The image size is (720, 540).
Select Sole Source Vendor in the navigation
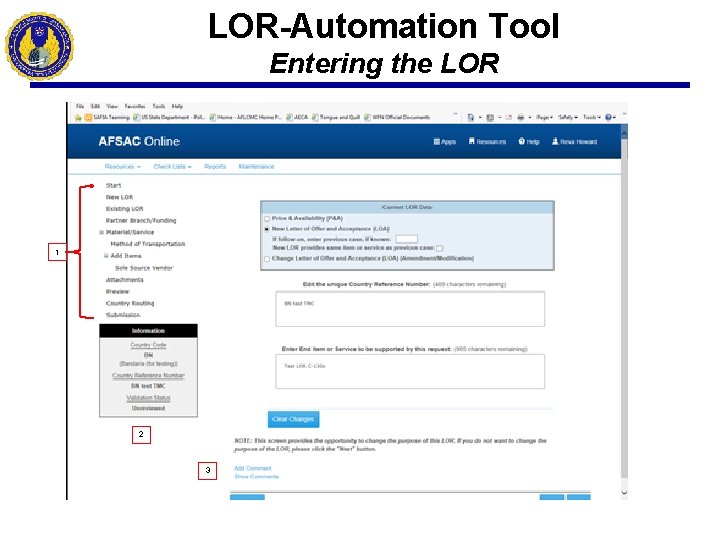pos(144,268)
